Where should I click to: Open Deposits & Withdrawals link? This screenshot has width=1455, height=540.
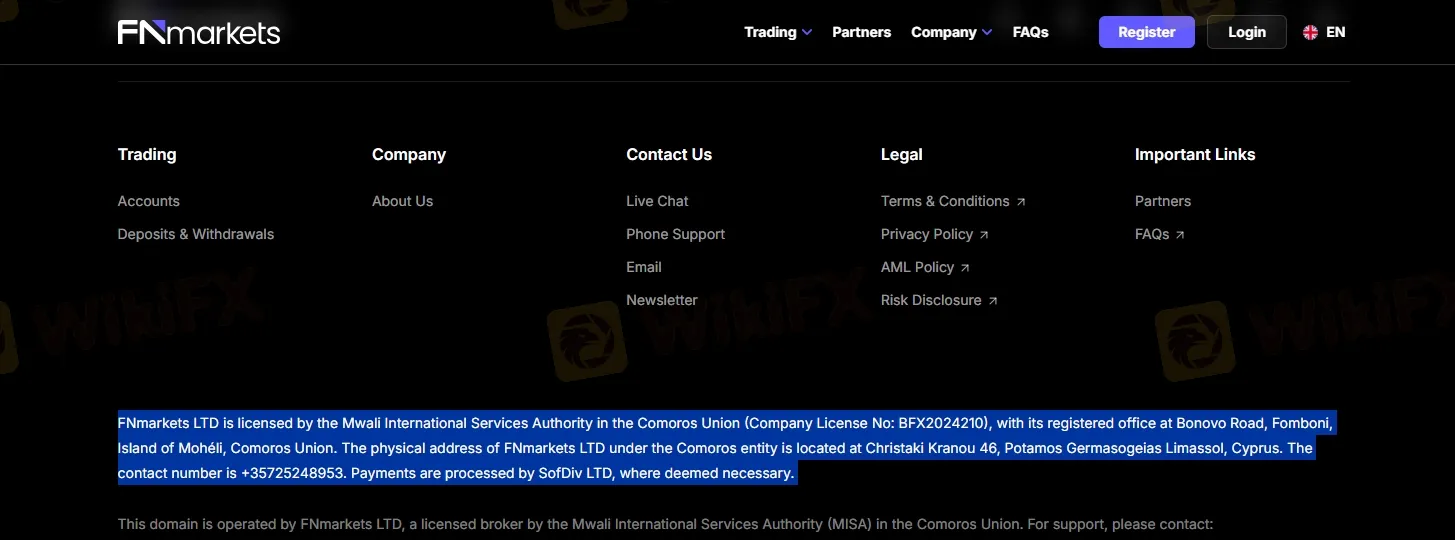196,234
